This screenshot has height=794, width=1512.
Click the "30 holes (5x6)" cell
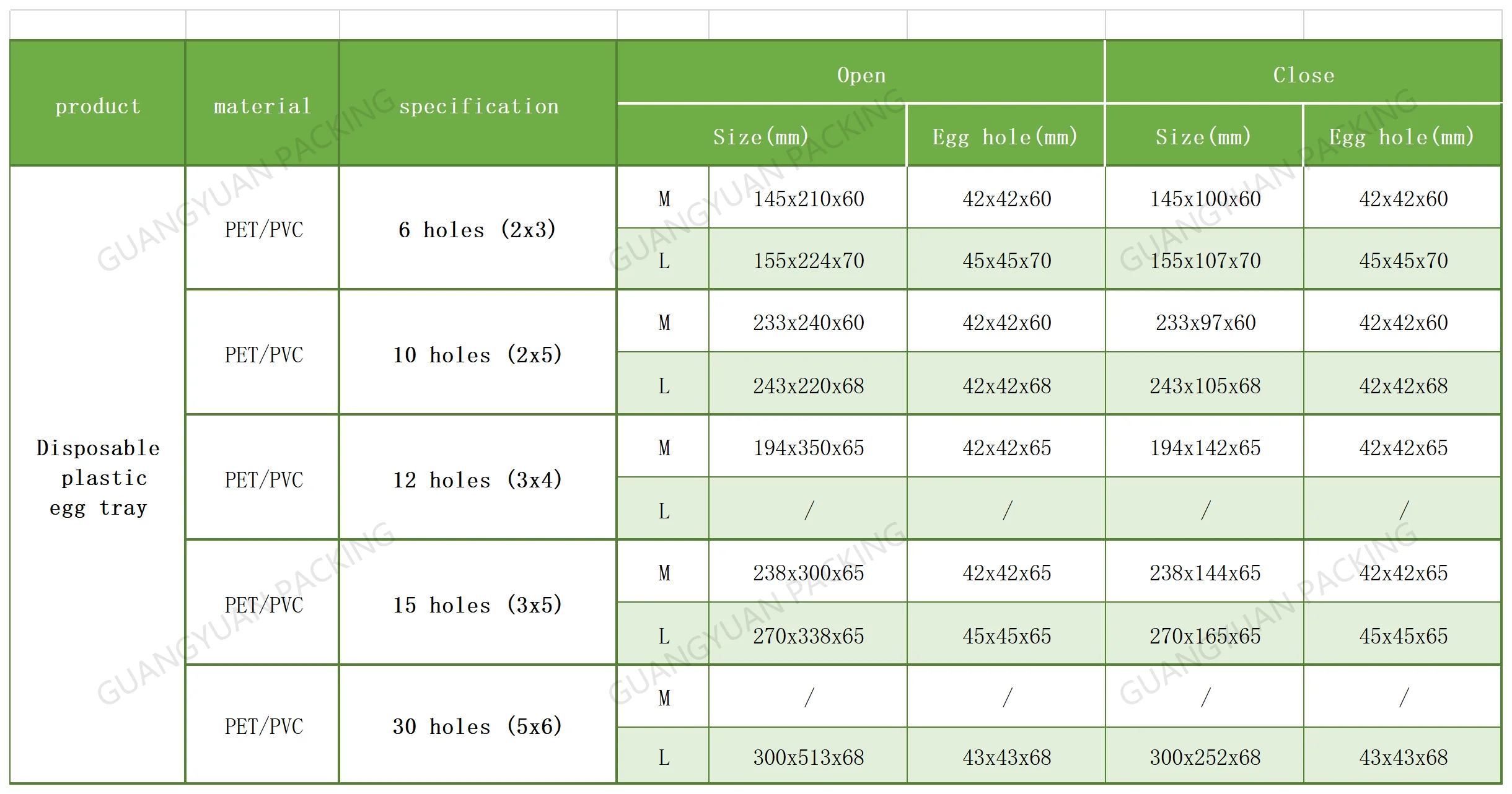click(477, 726)
